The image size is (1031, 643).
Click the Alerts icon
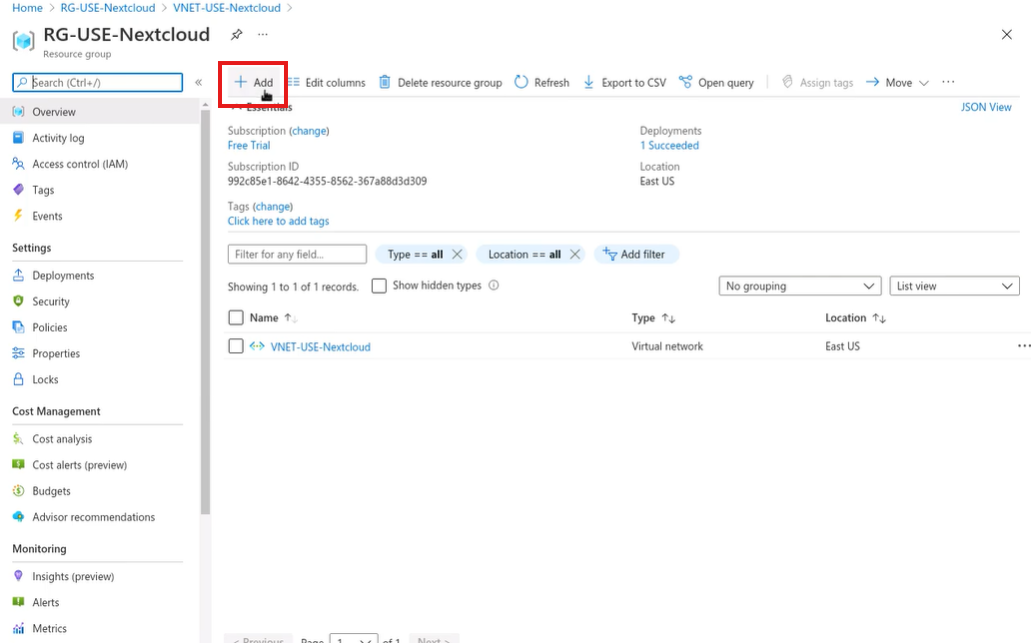coord(18,602)
